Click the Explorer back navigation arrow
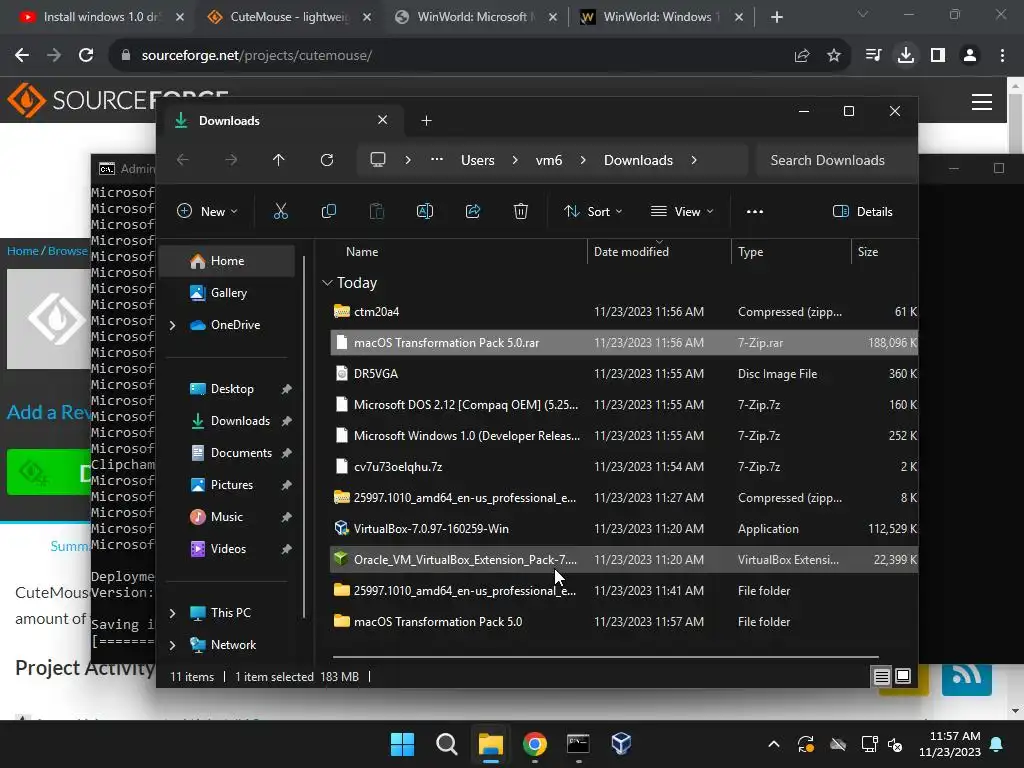The image size is (1024, 768). point(183,160)
